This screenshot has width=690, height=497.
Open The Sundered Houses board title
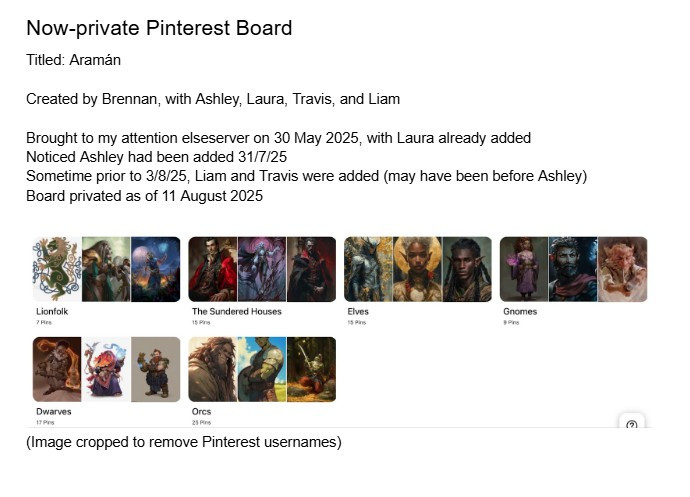click(237, 312)
